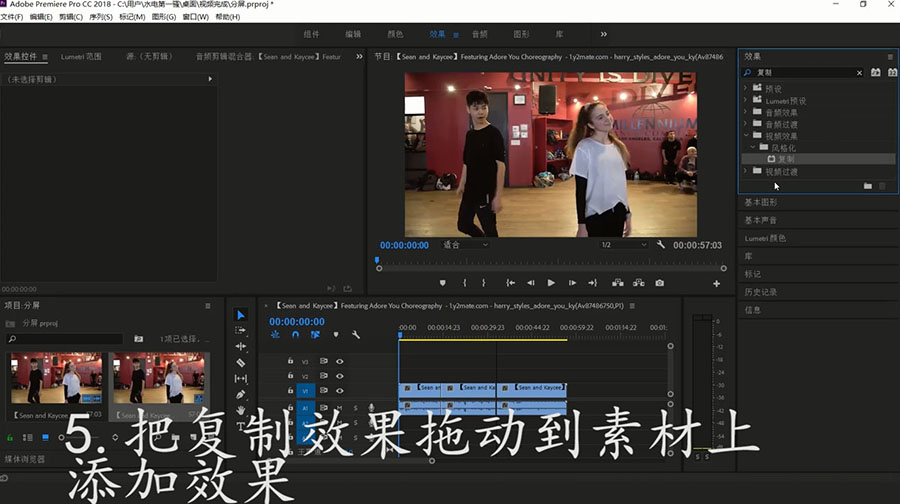Image resolution: width=900 pixels, height=504 pixels.
Task: Click the Export Frame camera icon
Action: point(660,283)
